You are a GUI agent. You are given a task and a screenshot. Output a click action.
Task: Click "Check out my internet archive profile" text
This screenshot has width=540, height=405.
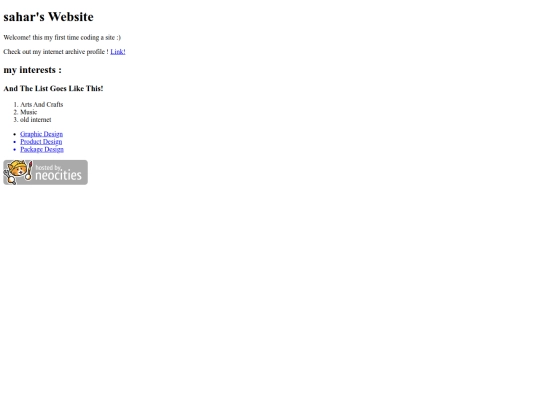(x=54, y=52)
